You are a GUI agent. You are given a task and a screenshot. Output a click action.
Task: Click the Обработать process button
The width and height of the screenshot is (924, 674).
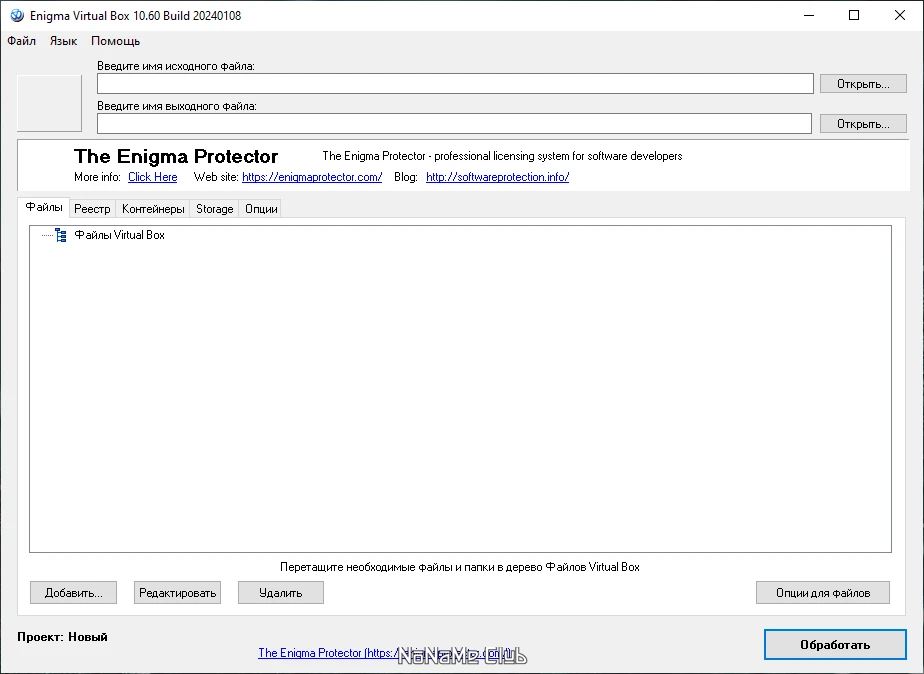[835, 645]
